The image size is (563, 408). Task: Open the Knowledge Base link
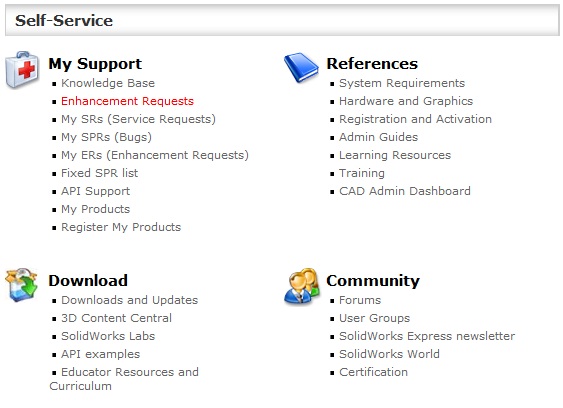click(x=108, y=83)
